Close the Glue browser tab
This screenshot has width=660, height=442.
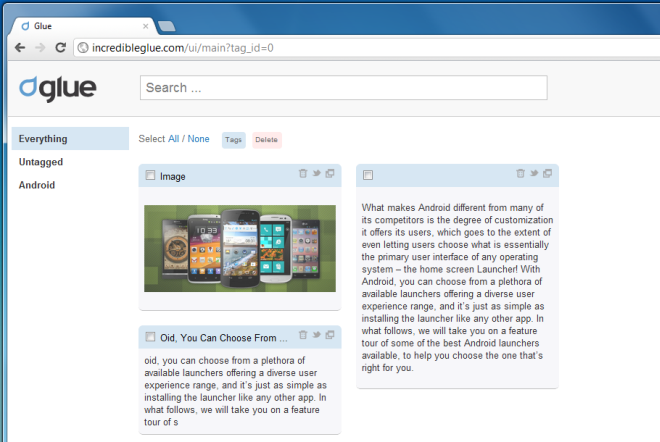(x=145, y=26)
